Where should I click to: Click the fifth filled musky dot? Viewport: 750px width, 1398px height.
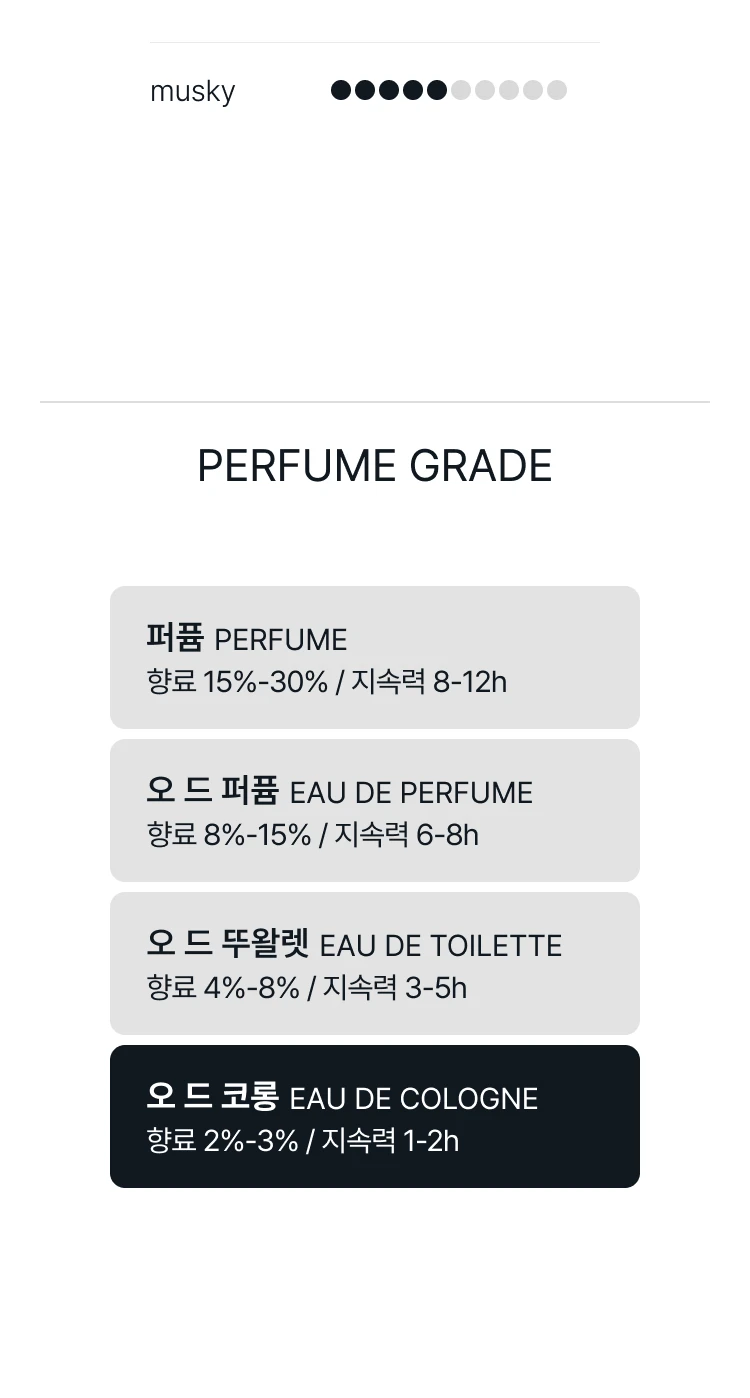click(x=437, y=91)
